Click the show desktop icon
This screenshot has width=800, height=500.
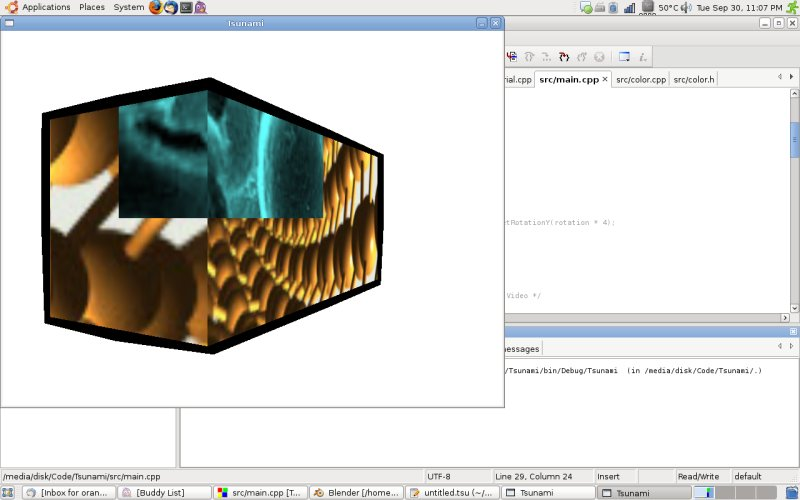(x=10, y=492)
